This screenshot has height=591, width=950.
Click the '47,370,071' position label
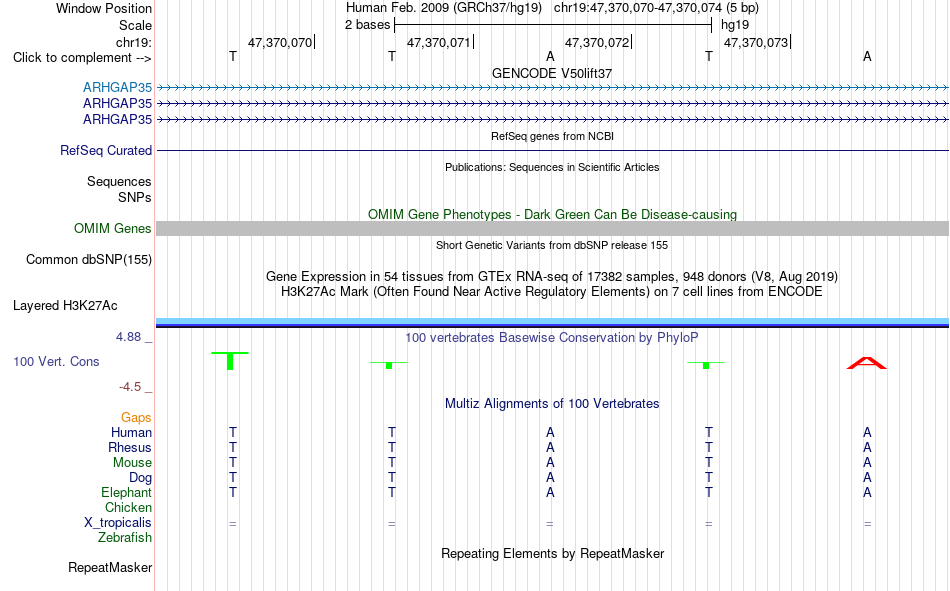pyautogui.click(x=439, y=42)
